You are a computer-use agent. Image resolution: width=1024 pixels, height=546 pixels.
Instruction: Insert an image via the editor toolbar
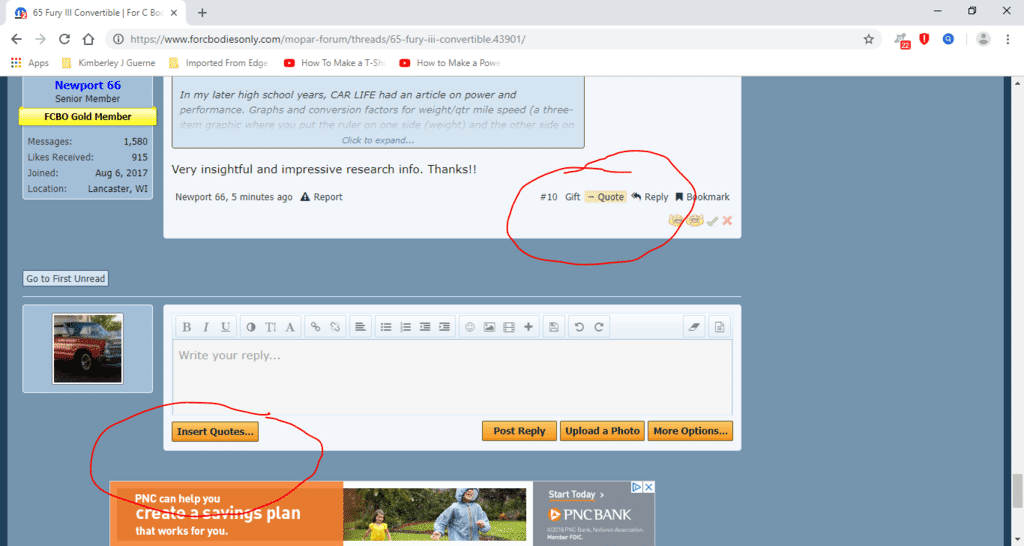coord(489,327)
